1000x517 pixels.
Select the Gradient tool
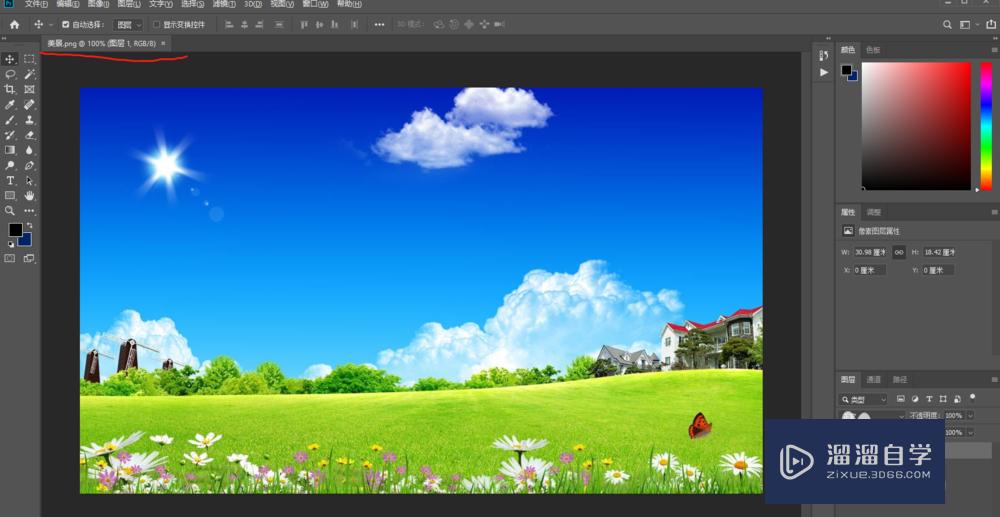[10, 150]
